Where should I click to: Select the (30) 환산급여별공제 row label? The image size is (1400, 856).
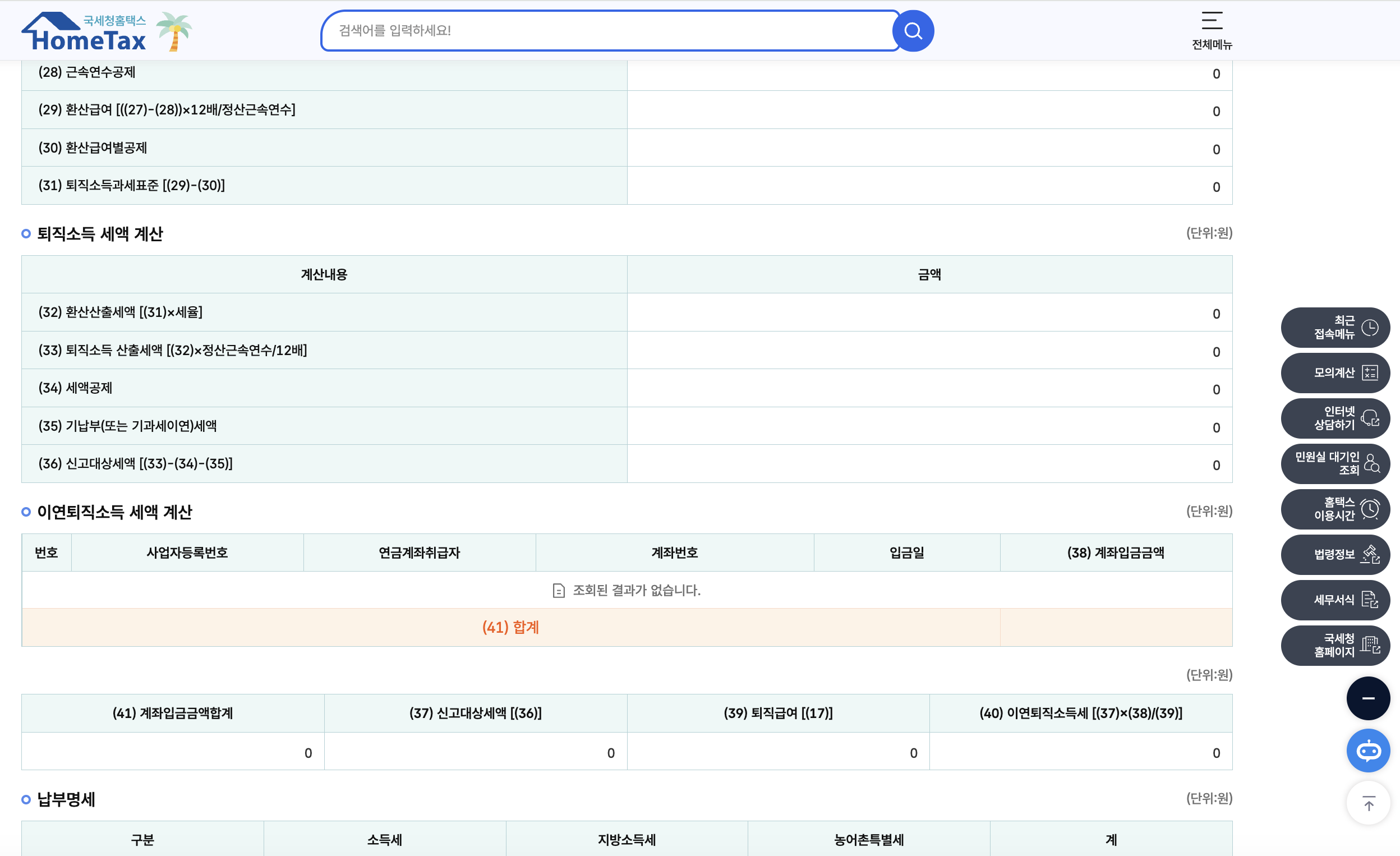pos(93,148)
